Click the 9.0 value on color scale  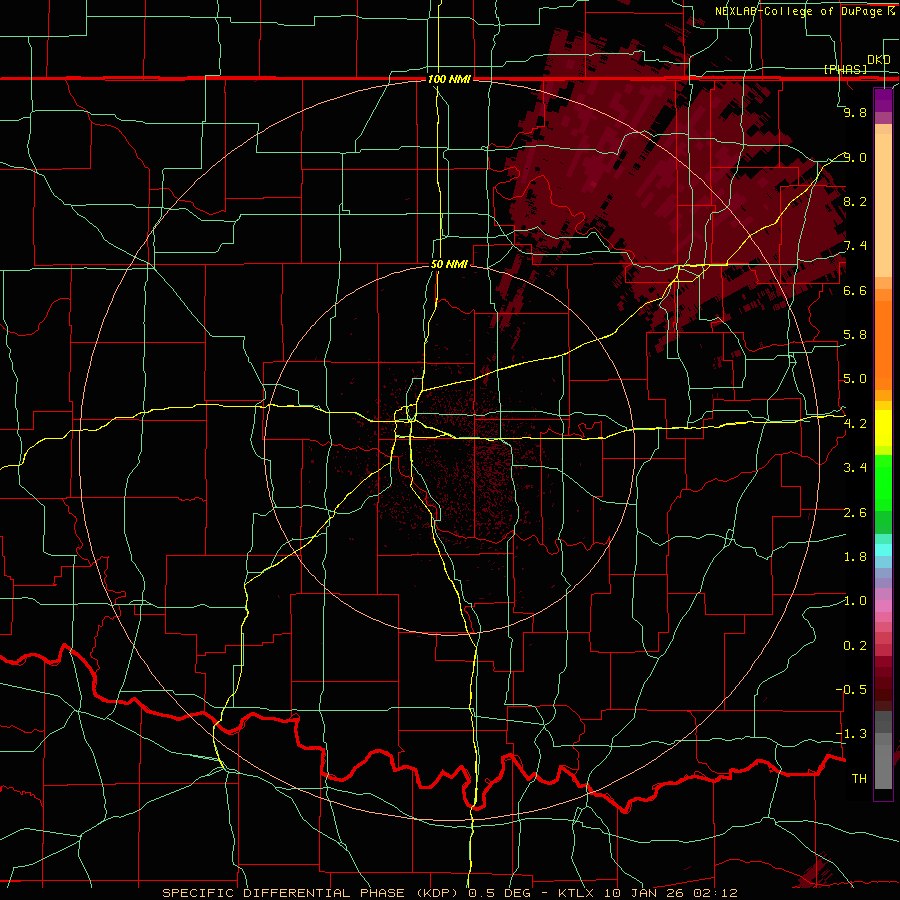pyautogui.click(x=855, y=157)
